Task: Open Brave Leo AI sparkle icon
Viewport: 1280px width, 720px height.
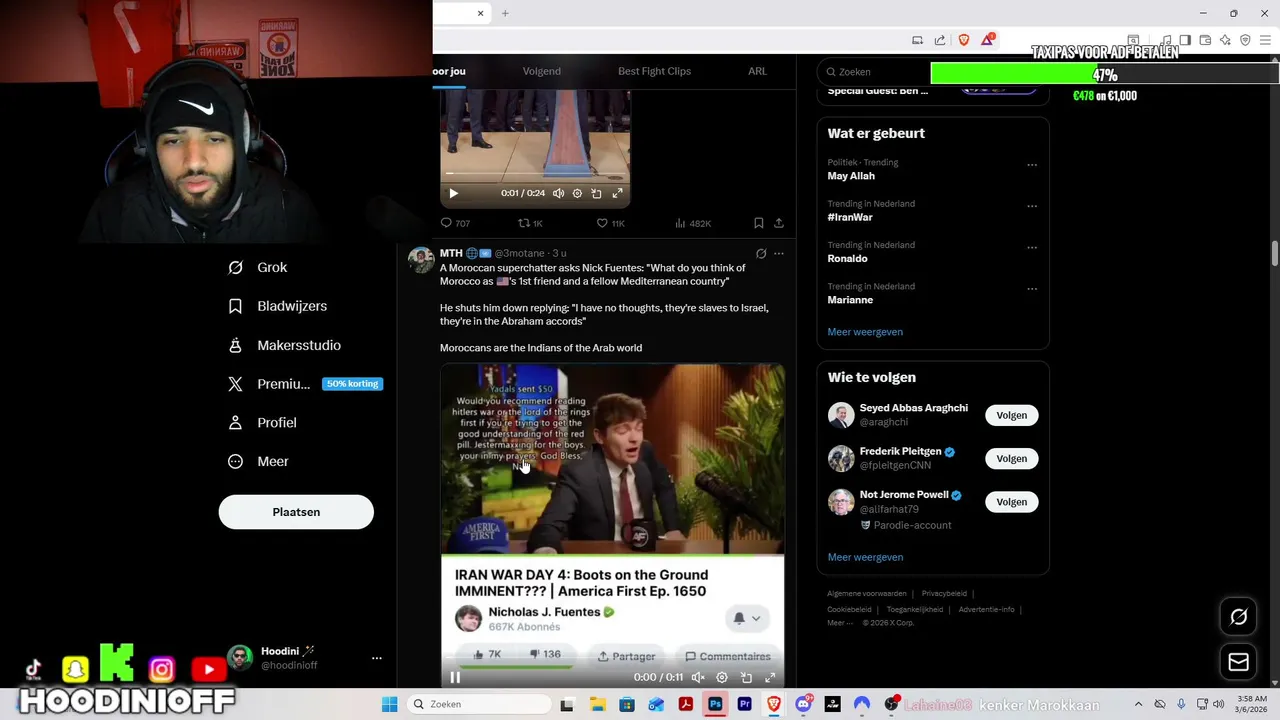Action: (1225, 40)
